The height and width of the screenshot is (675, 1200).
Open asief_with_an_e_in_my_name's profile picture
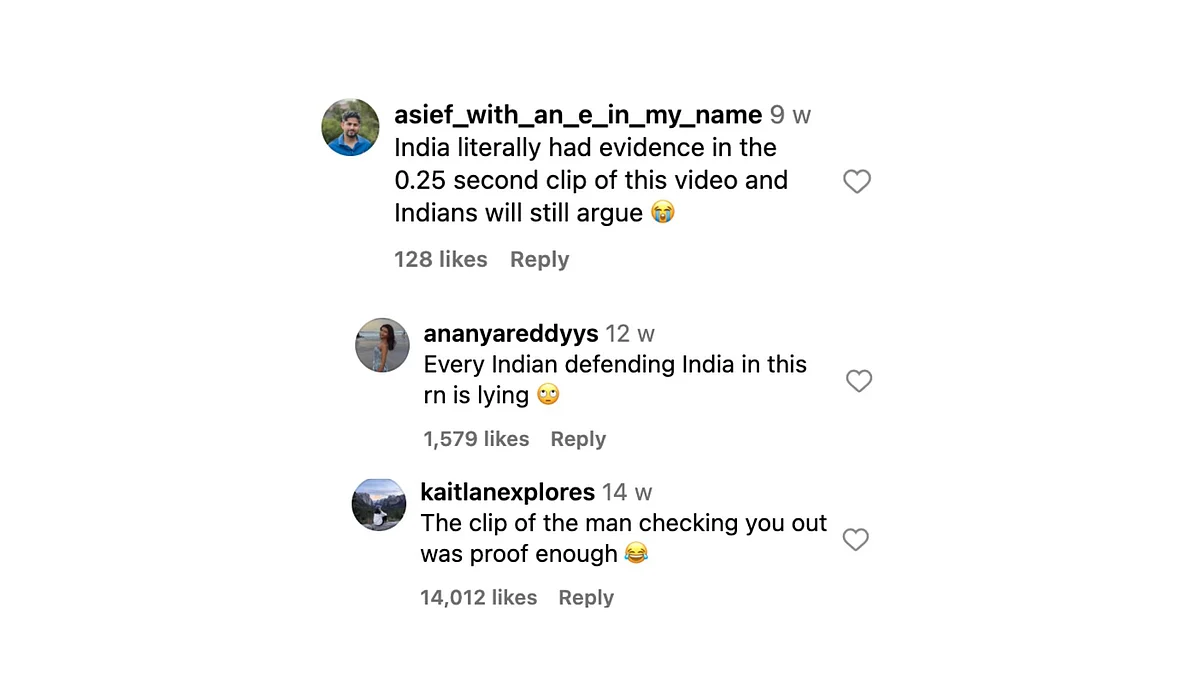tap(350, 127)
